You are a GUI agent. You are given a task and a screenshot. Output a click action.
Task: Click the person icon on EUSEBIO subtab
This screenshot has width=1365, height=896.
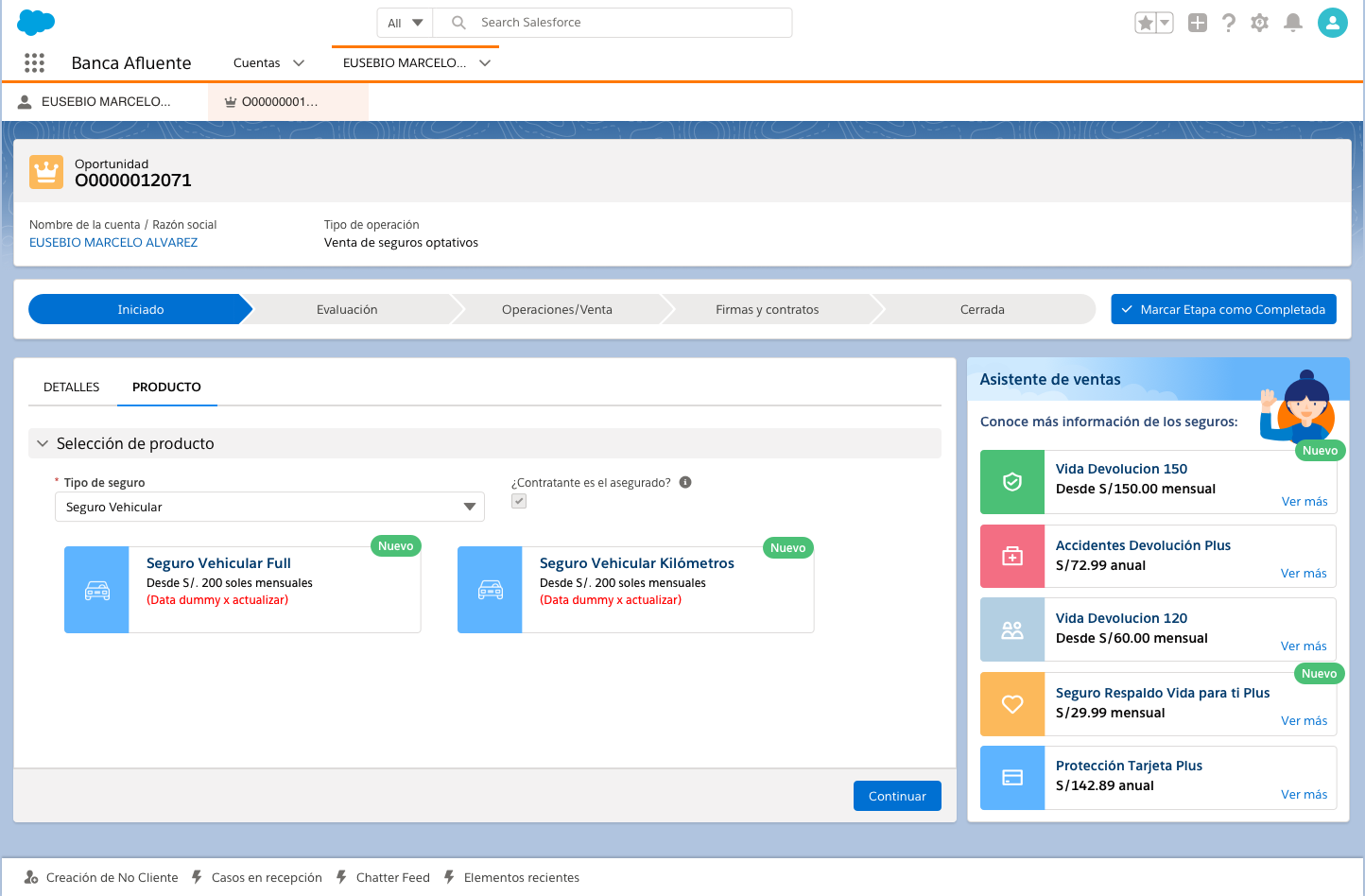pos(26,101)
